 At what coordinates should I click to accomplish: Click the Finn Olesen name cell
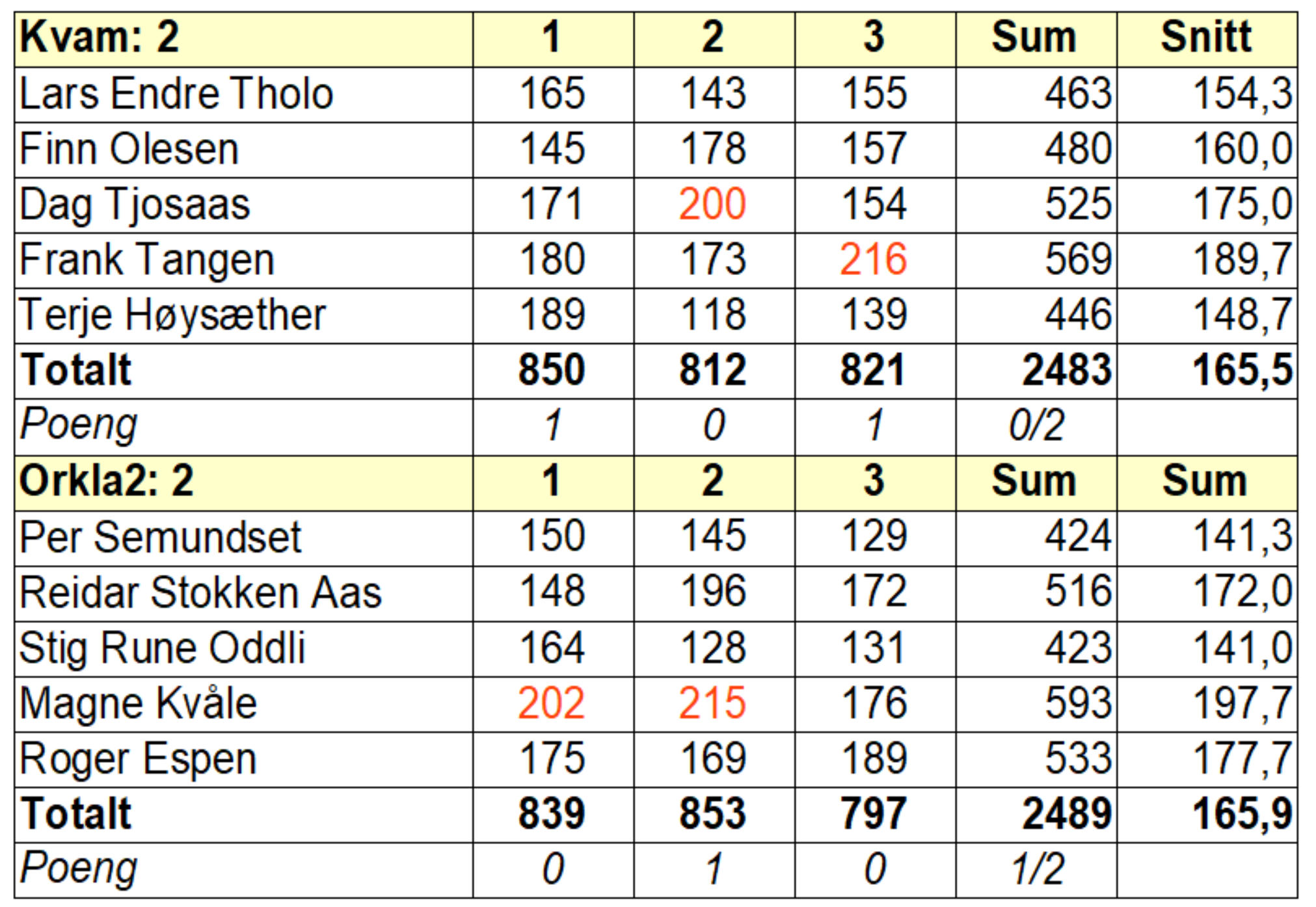click(x=129, y=150)
